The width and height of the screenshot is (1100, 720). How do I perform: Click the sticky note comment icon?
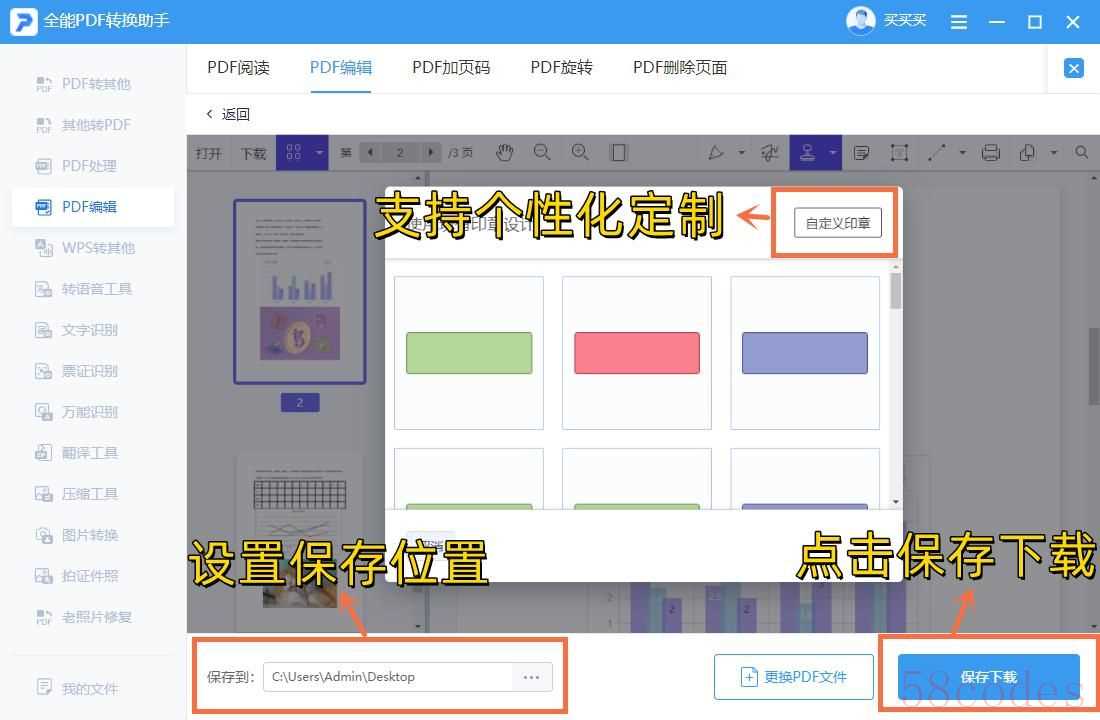(861, 153)
